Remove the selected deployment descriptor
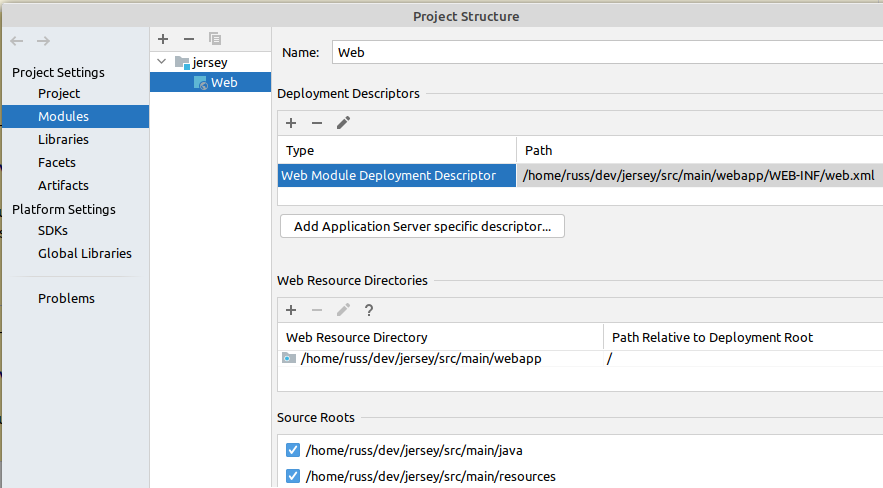The width and height of the screenshot is (883, 488). tap(317, 123)
